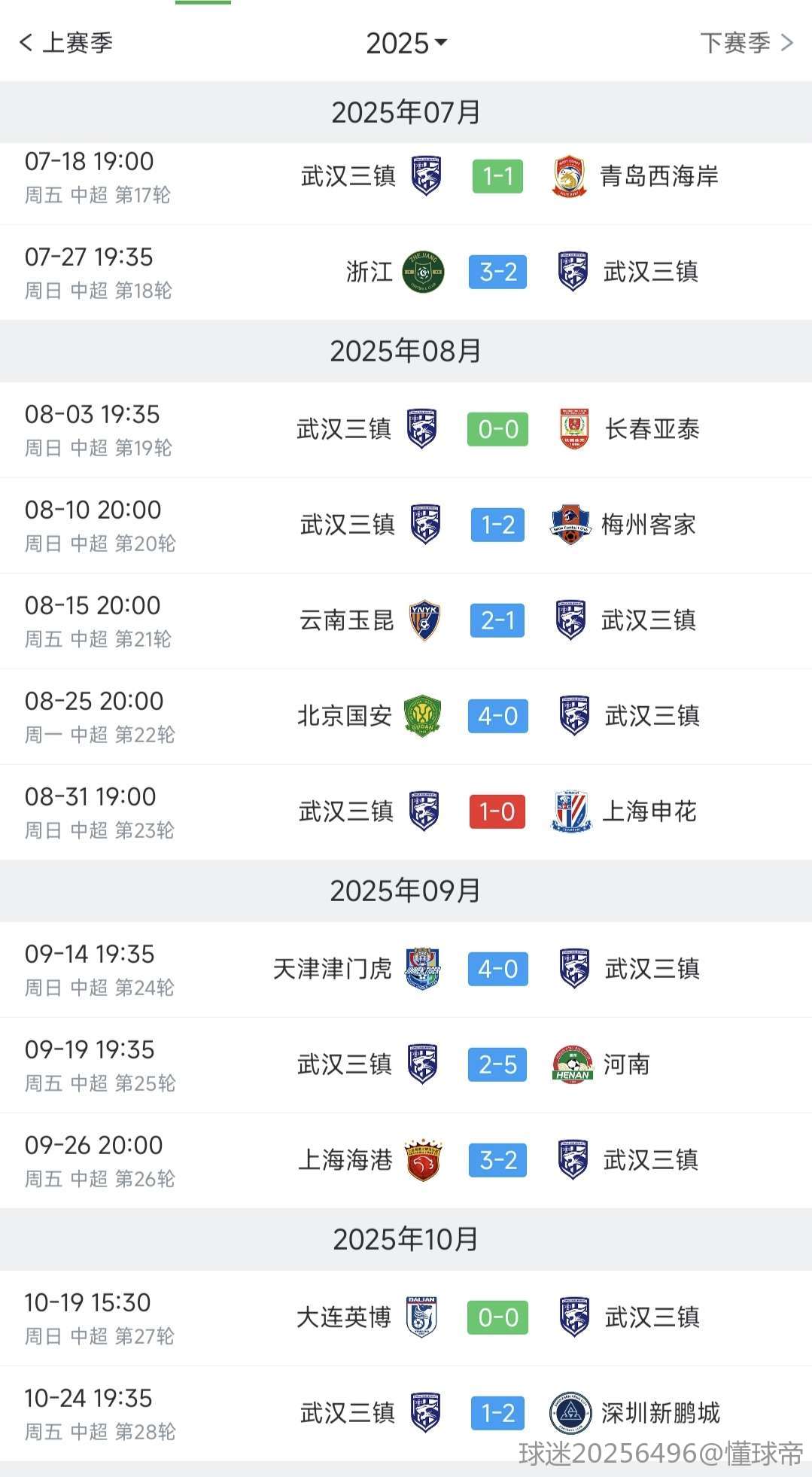Viewport: 812px width, 1477px height.
Task: Click the Shanghai Port (上海海港) team logo
Action: point(423,1160)
